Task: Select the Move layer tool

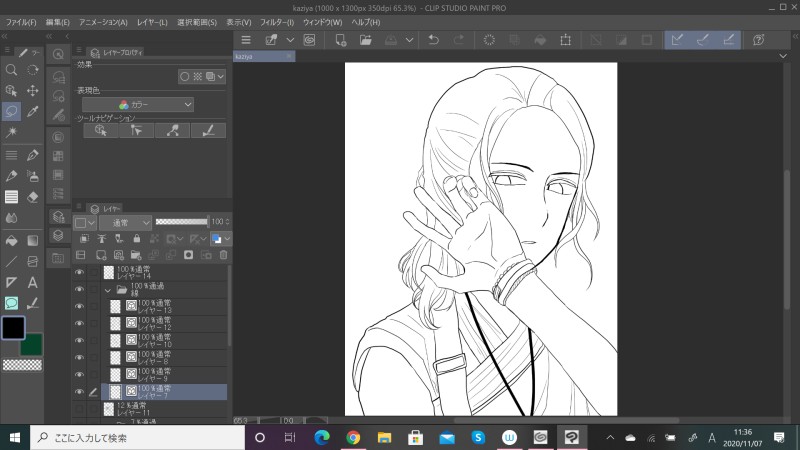Action: (x=33, y=90)
